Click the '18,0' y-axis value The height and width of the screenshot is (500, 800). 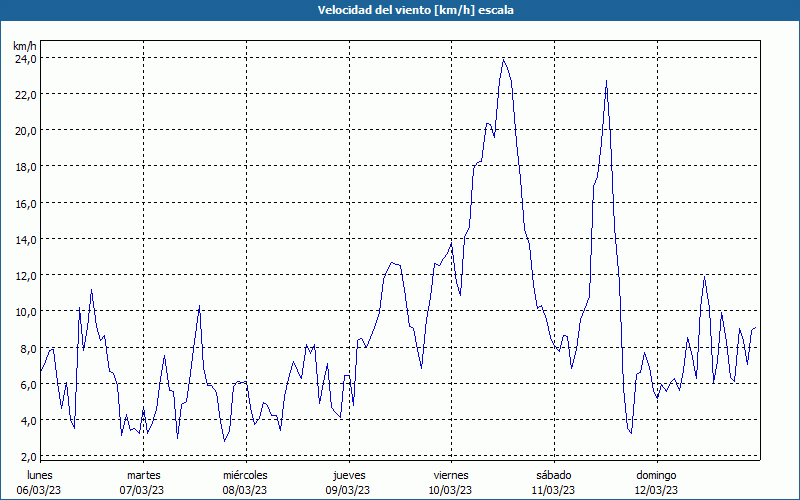coord(26,167)
